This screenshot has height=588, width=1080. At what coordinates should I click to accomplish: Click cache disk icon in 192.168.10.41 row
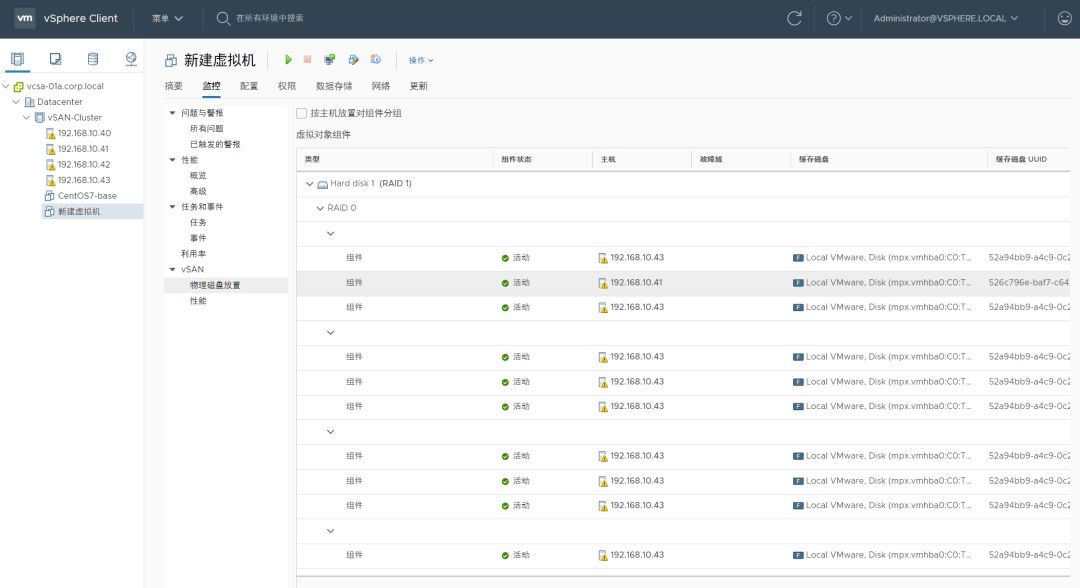tap(798, 283)
